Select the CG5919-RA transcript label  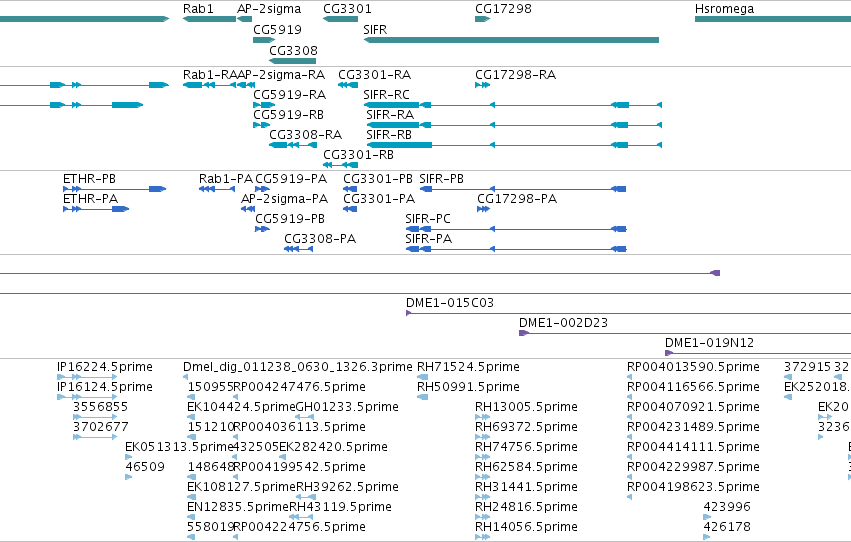289,94
